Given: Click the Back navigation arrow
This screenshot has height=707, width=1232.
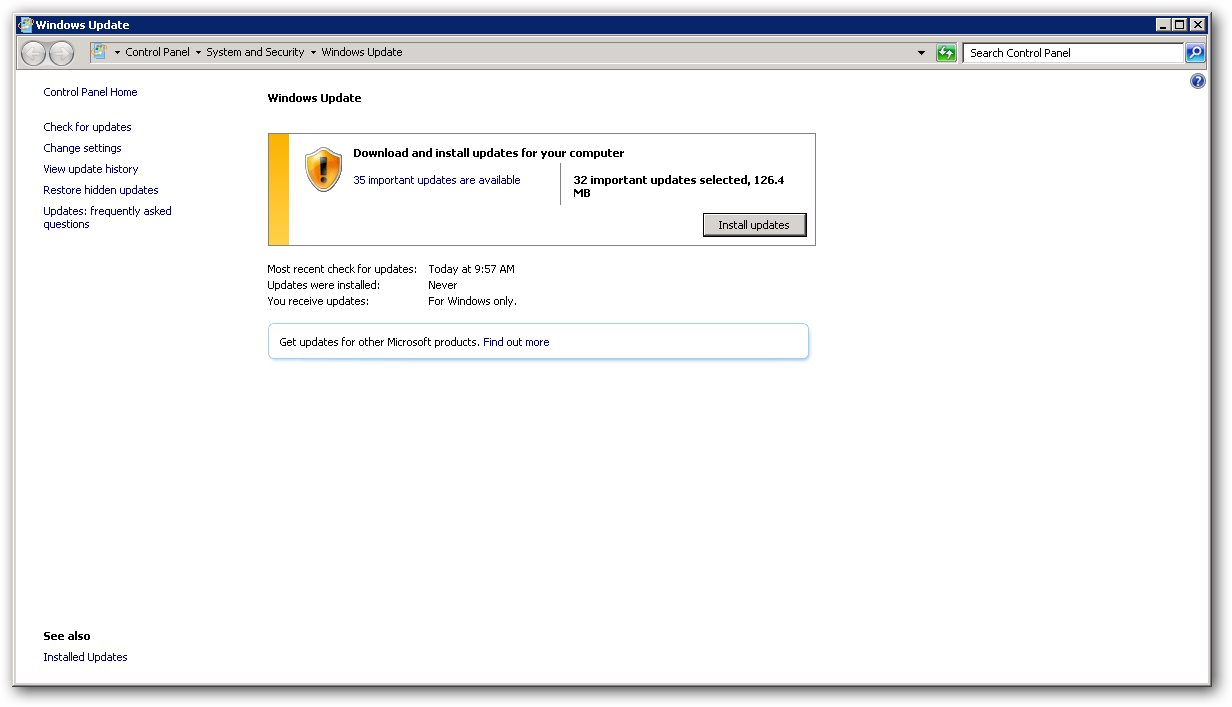Looking at the screenshot, I should (34, 53).
